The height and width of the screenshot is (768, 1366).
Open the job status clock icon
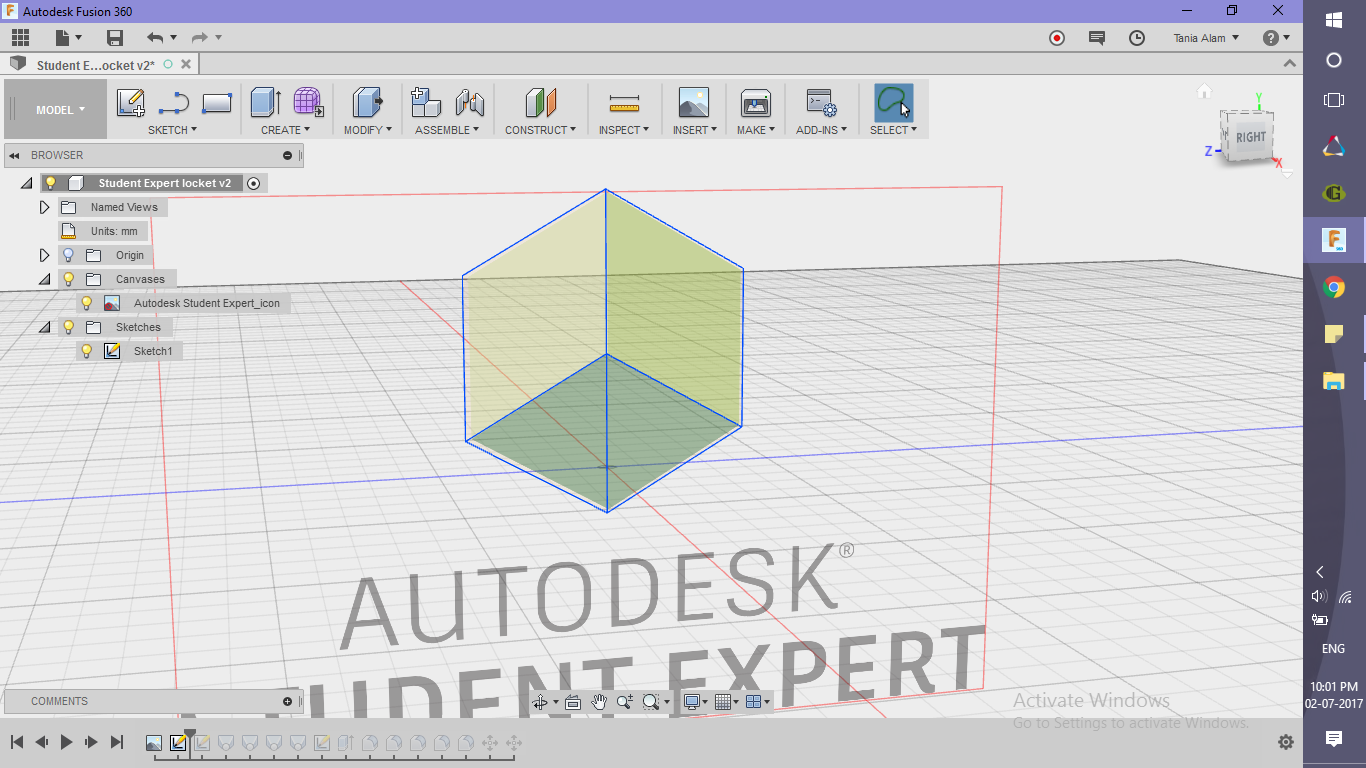pyautogui.click(x=1137, y=38)
